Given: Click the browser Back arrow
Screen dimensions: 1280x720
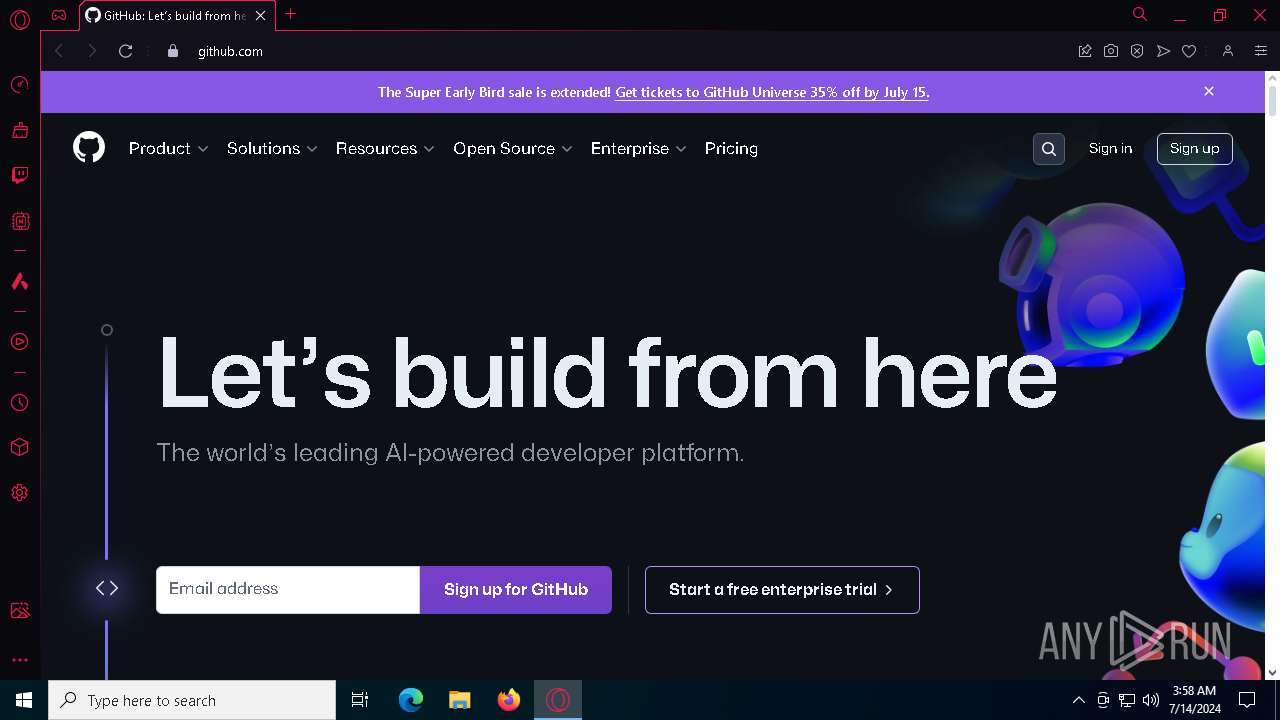Looking at the screenshot, I should (x=59, y=51).
